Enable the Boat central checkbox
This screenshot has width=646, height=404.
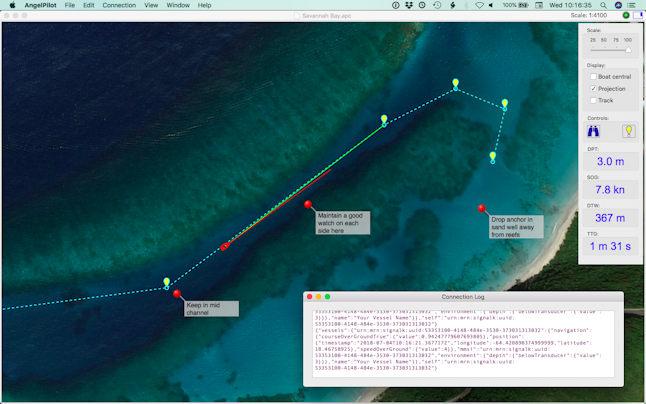point(593,77)
